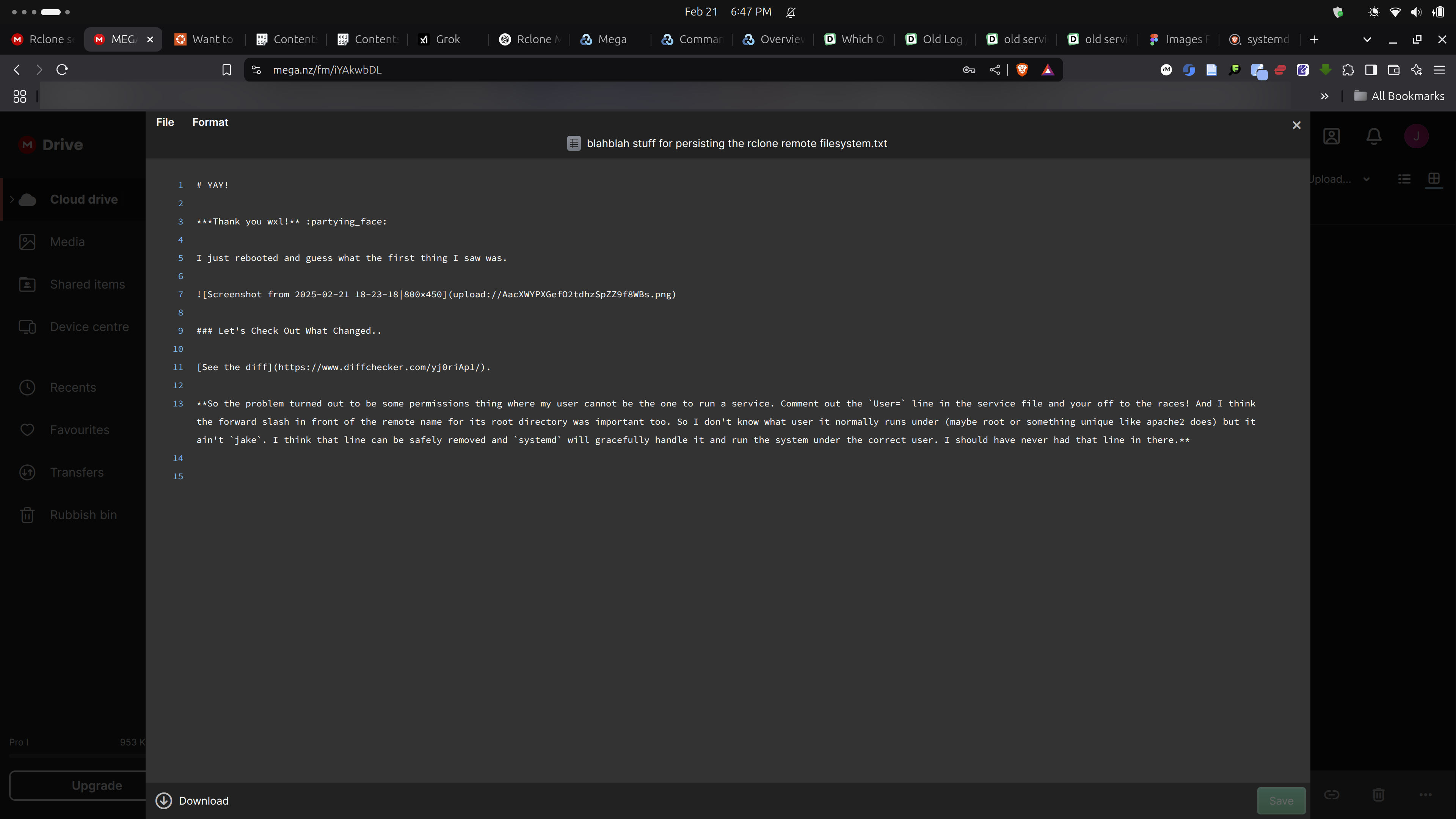Reload the current page
Viewport: 1456px width, 819px height.
coord(62,69)
